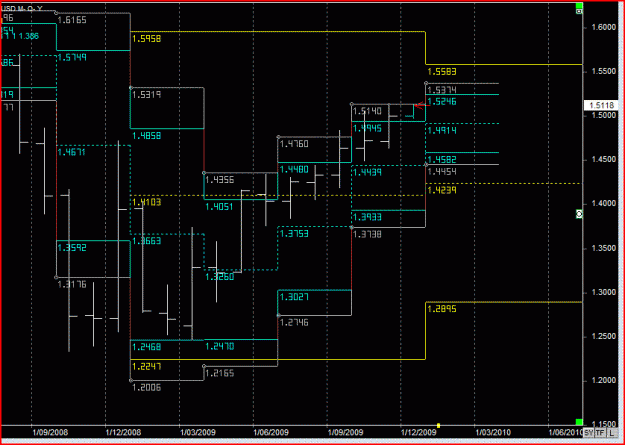Click circular marker on price axis near 1.4000

click(x=579, y=214)
